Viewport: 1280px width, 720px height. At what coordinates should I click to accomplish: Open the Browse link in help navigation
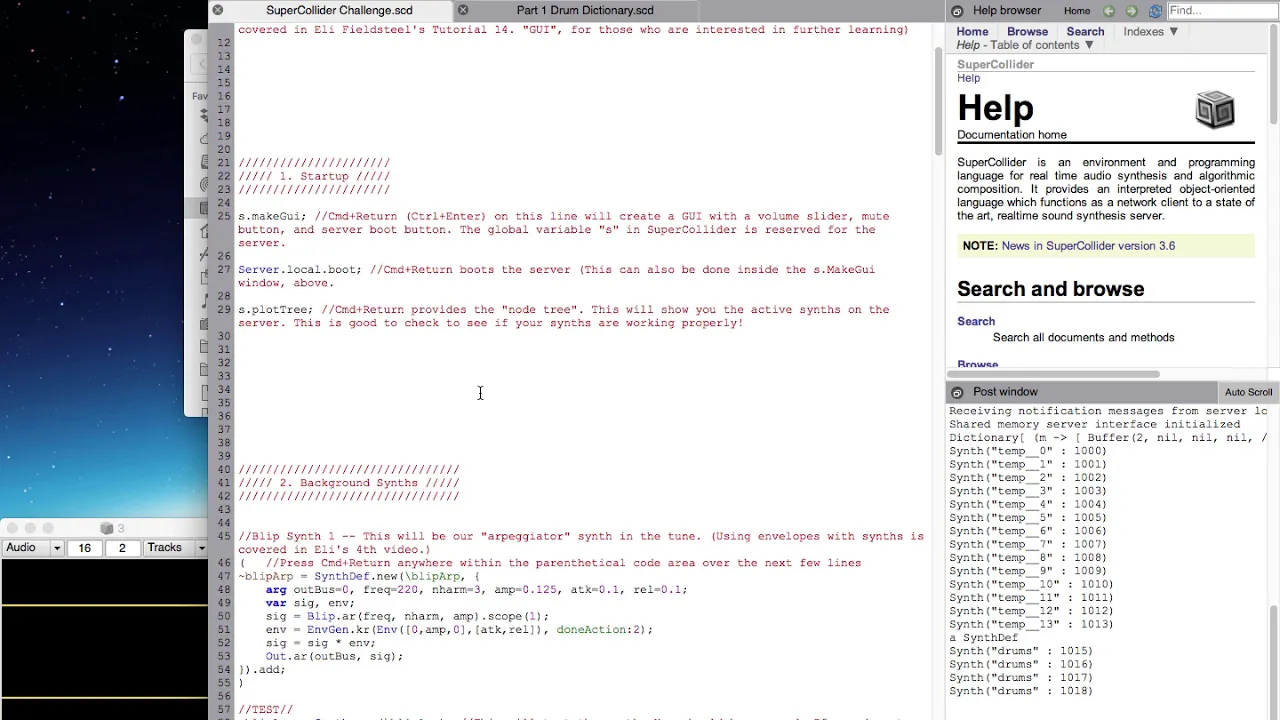coord(1027,32)
